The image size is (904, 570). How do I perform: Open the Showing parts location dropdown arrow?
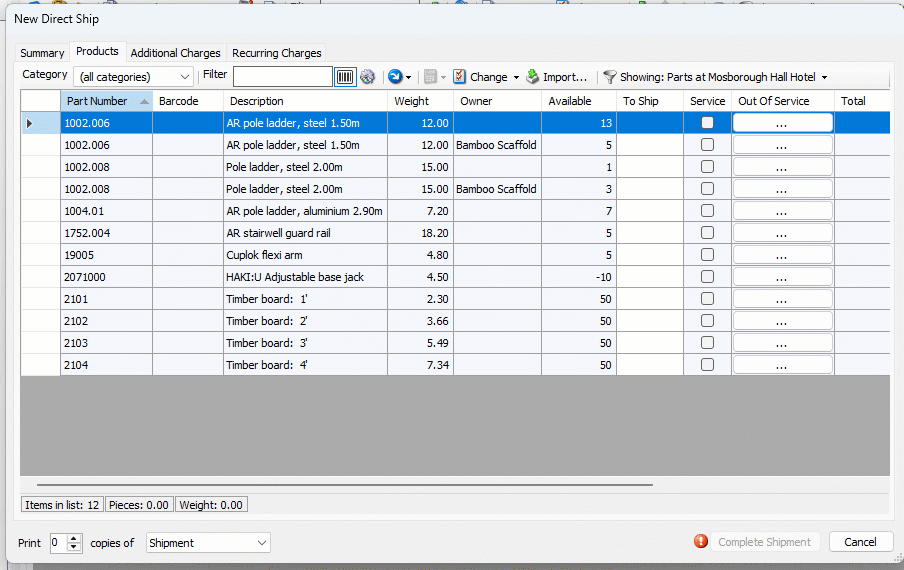[824, 78]
